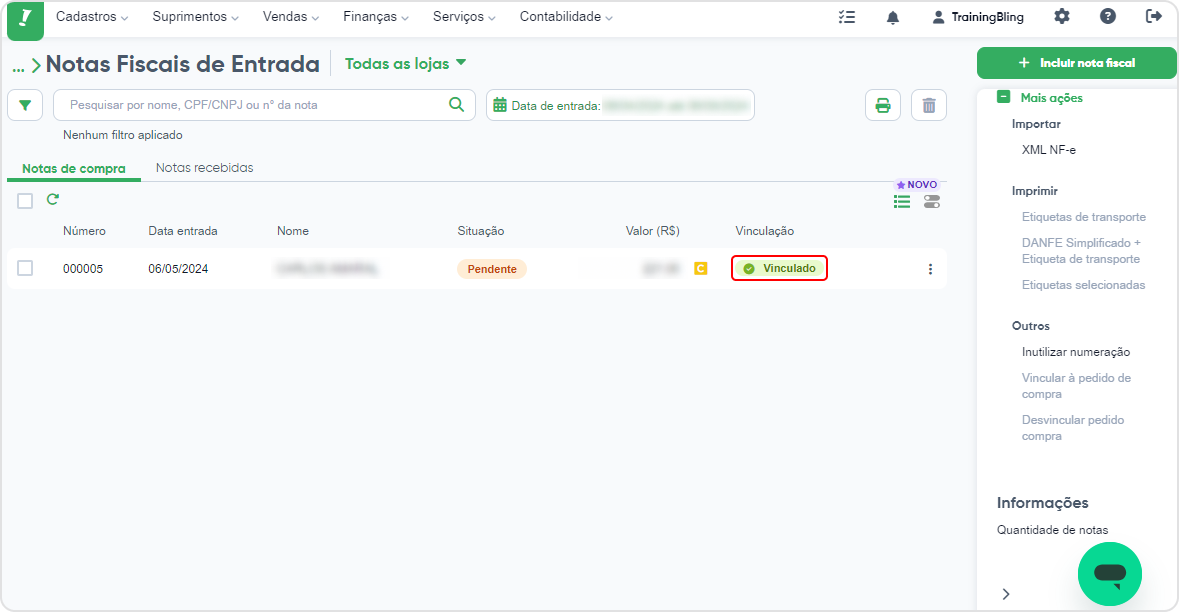Open the filter funnel icon
1179x612 pixels.
25,105
